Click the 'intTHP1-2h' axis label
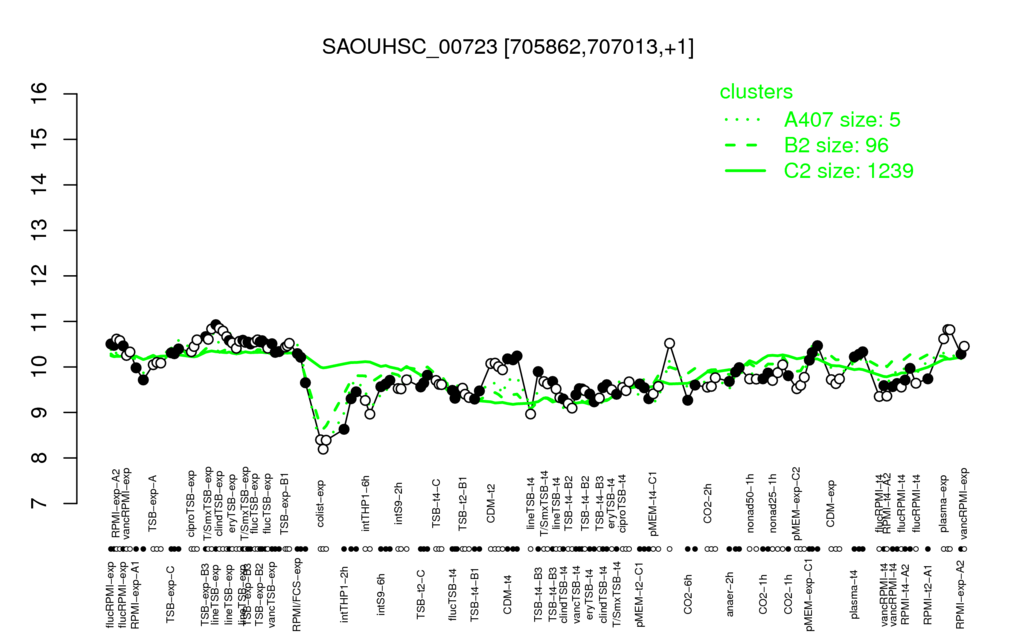 coord(345,592)
